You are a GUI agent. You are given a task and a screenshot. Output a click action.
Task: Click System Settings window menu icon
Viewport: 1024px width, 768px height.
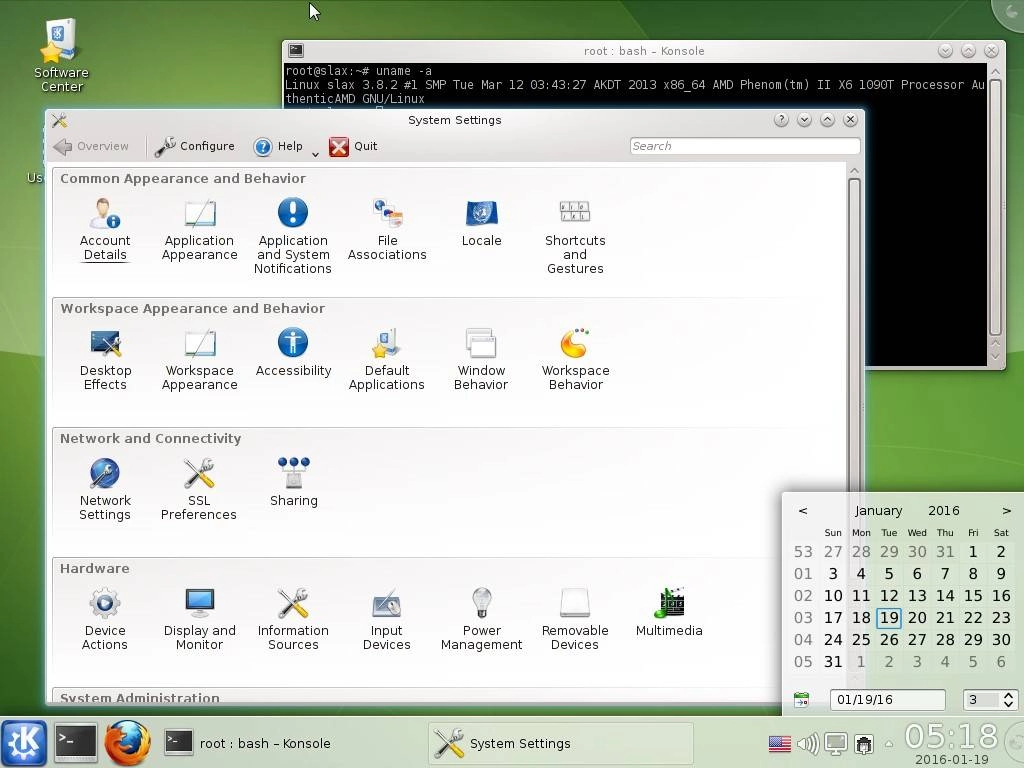tap(59, 120)
